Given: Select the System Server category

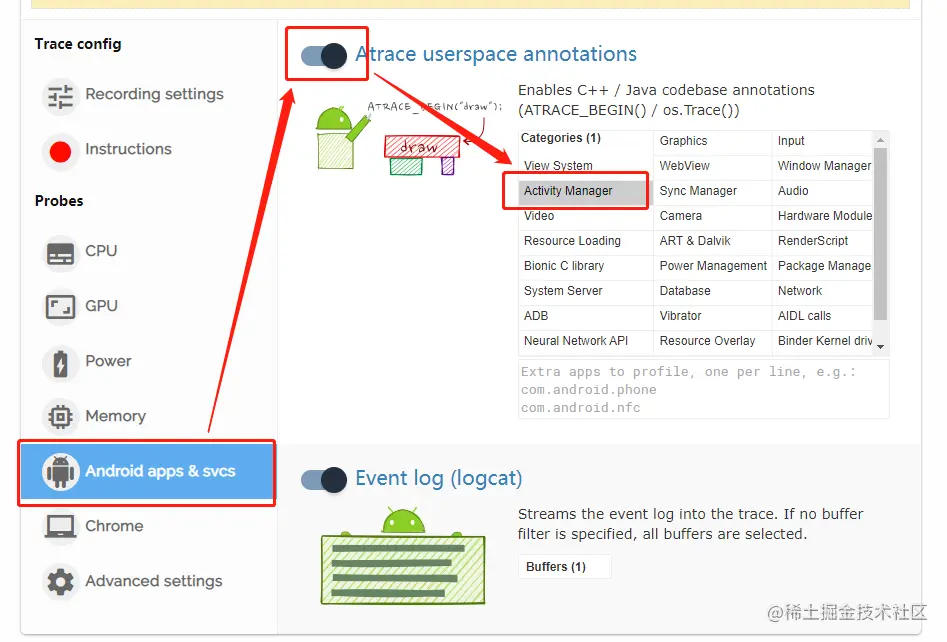Looking at the screenshot, I should coord(585,291).
